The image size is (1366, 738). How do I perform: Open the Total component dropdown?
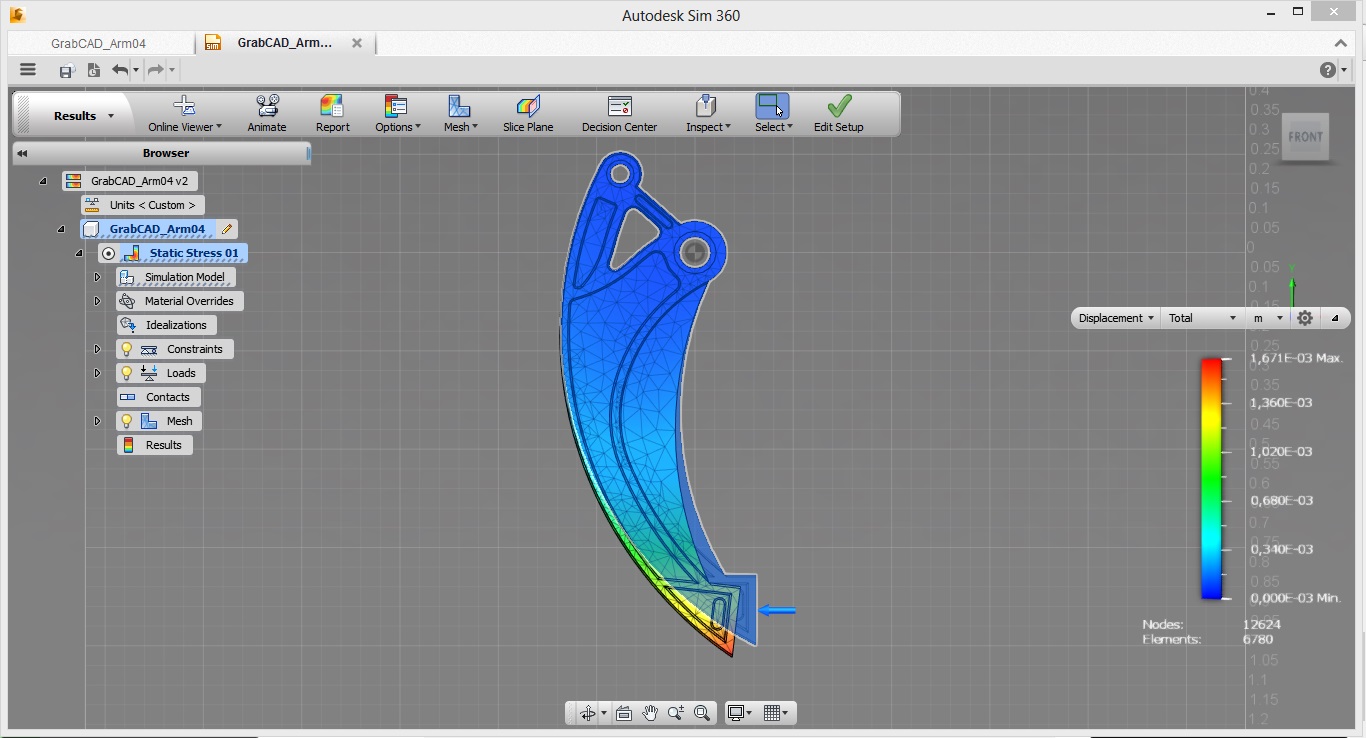tap(1203, 318)
